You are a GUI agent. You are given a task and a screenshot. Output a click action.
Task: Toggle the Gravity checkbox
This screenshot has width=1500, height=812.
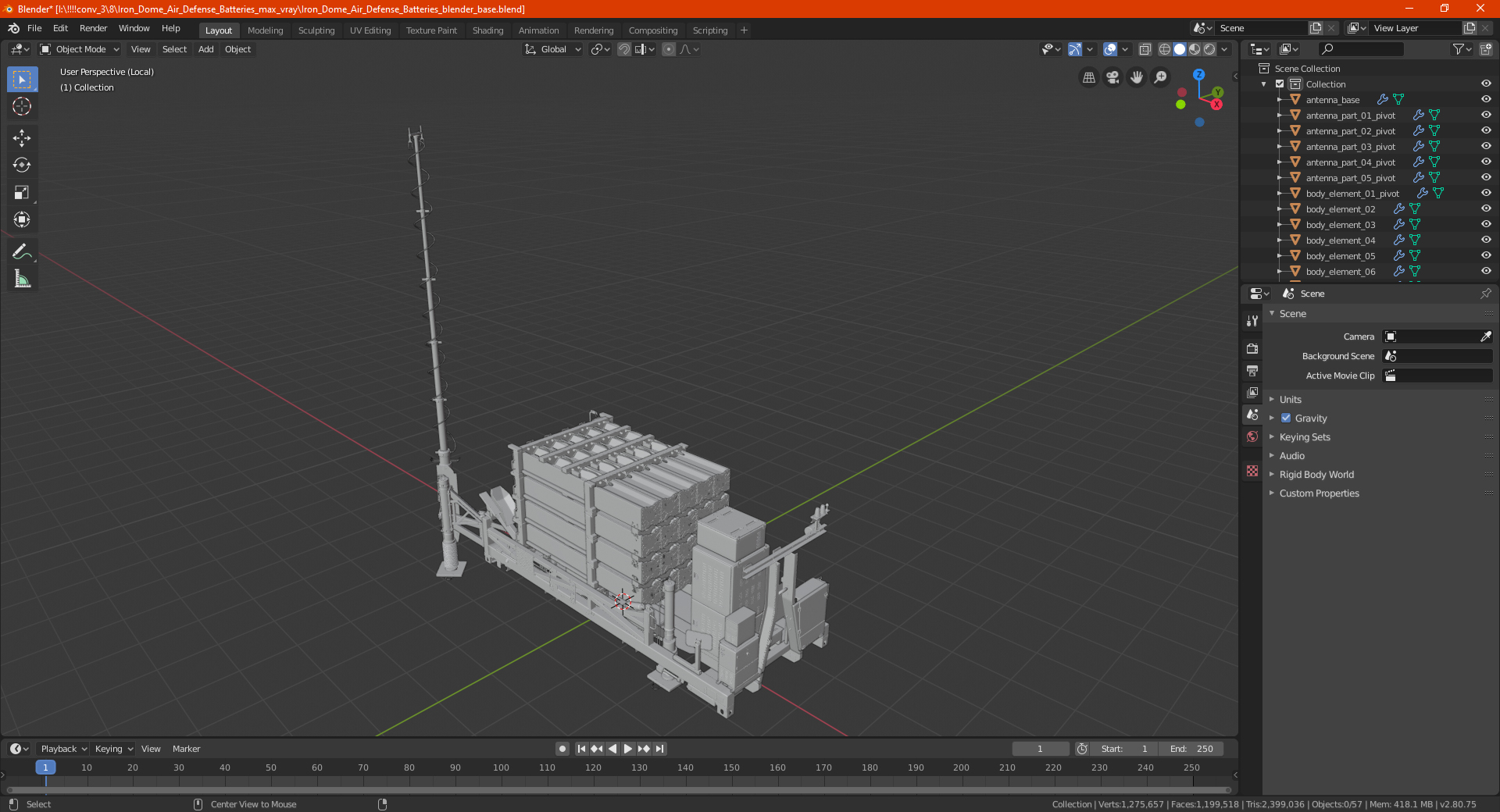1286,418
